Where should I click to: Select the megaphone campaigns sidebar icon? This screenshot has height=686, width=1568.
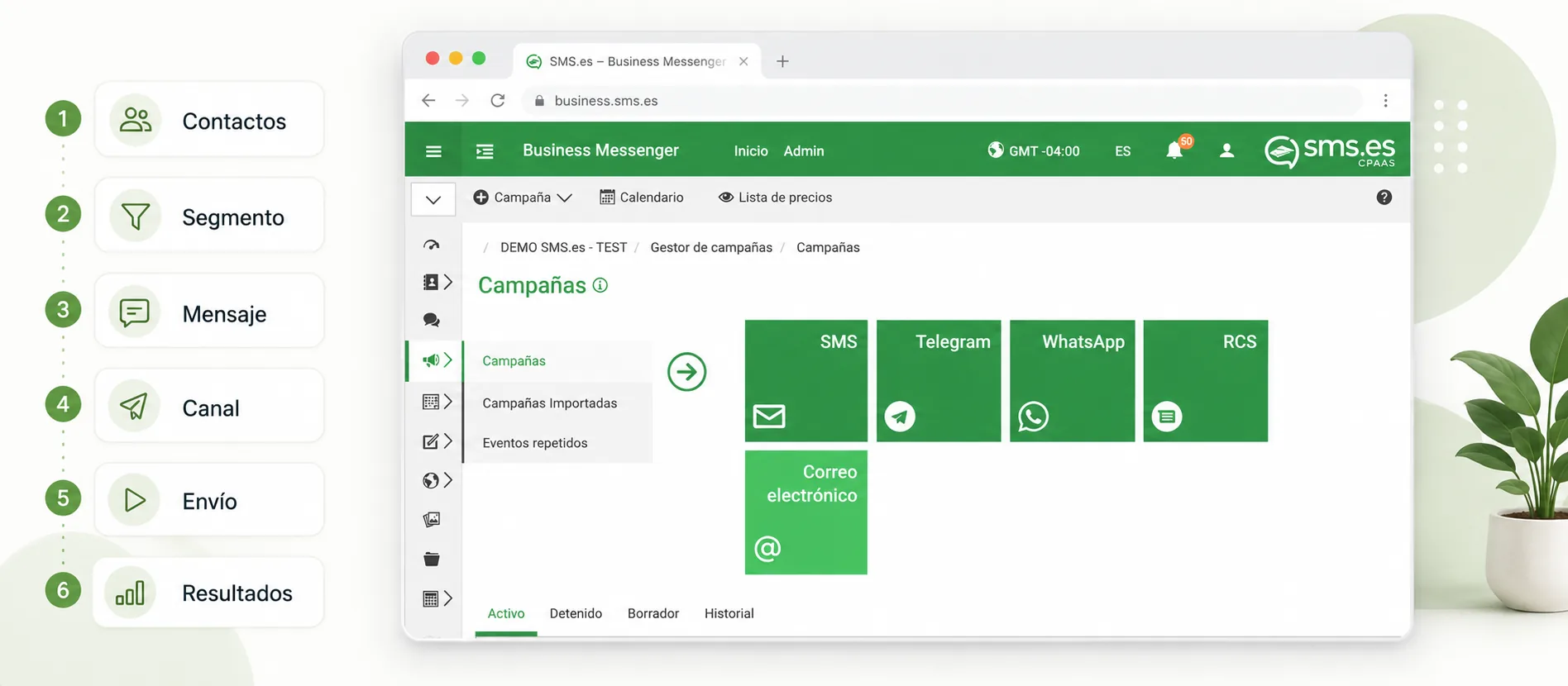point(431,360)
